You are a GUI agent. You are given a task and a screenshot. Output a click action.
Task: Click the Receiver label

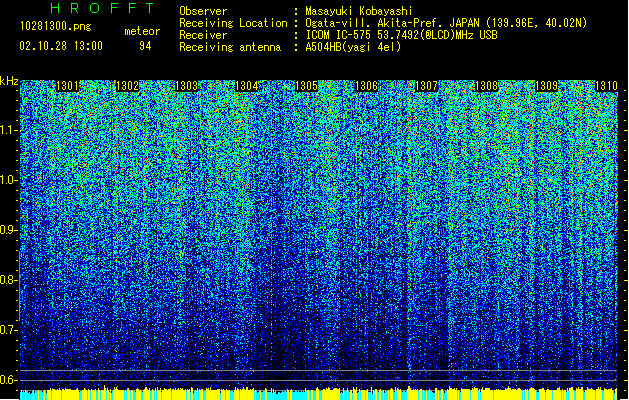[203, 35]
